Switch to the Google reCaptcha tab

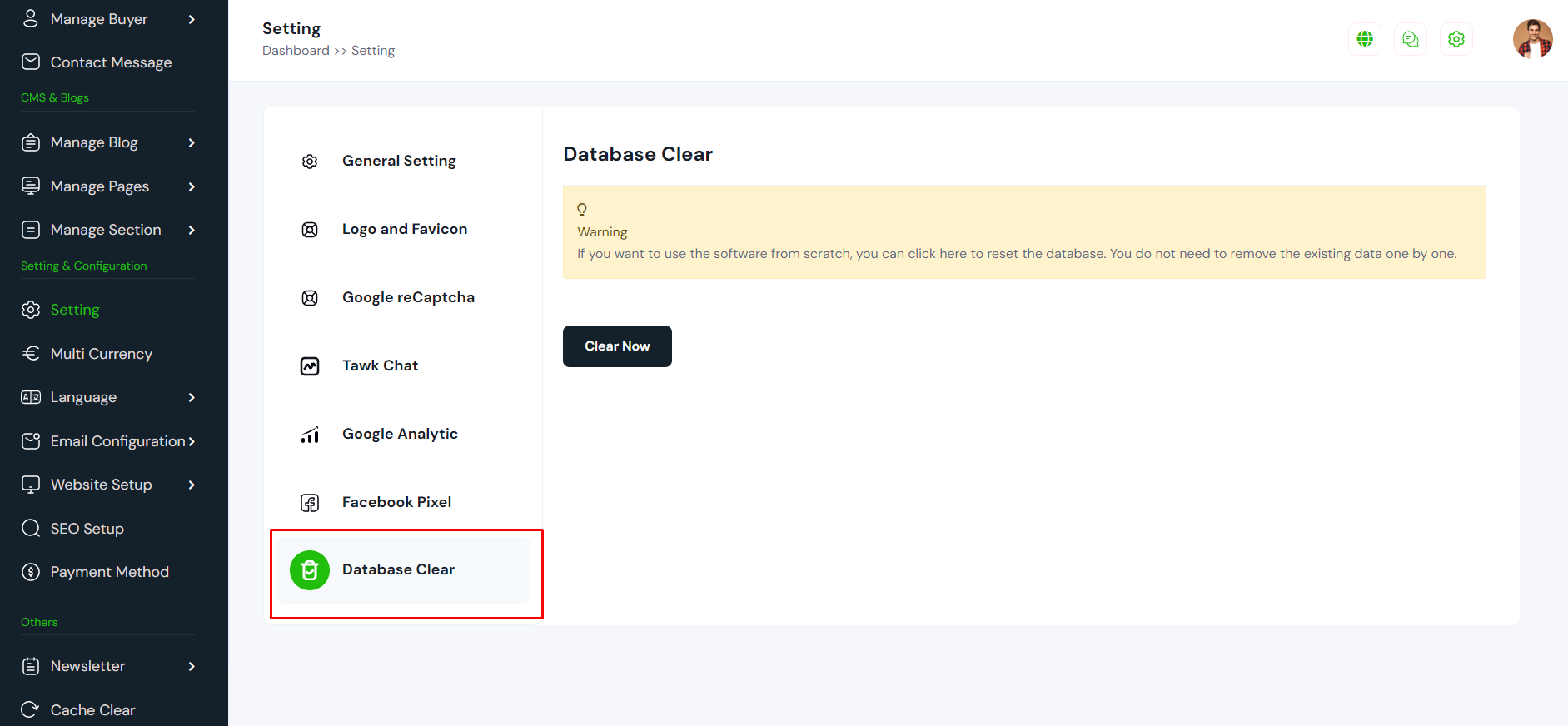408,297
